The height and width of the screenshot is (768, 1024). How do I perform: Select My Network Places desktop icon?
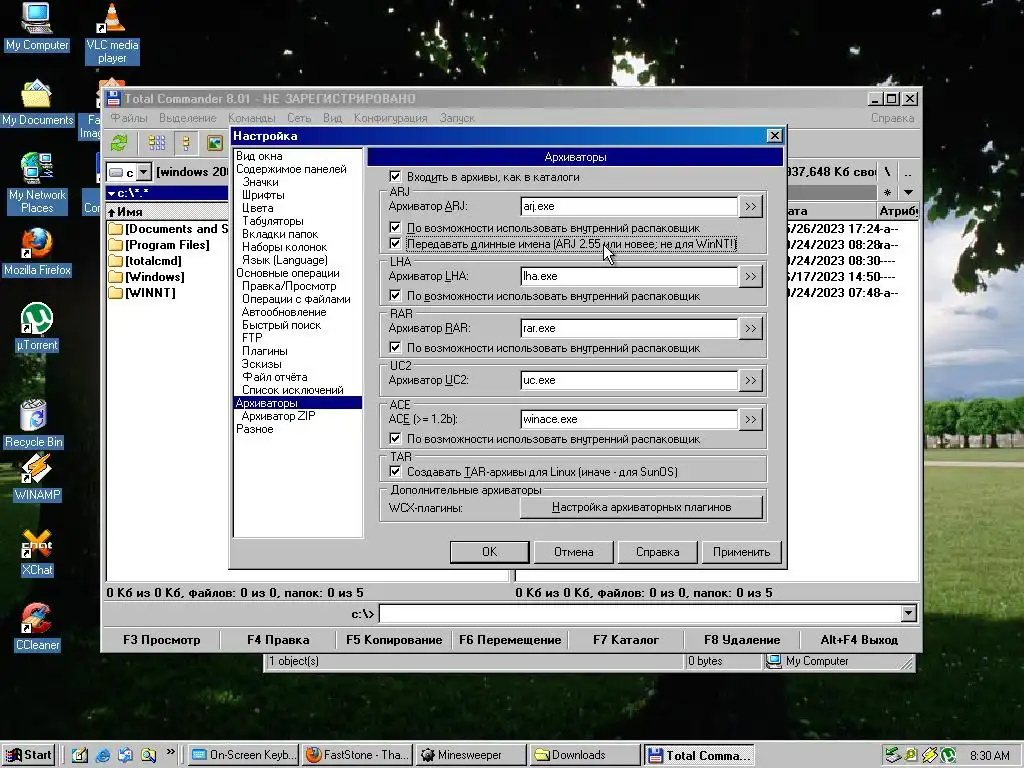pyautogui.click(x=37, y=183)
